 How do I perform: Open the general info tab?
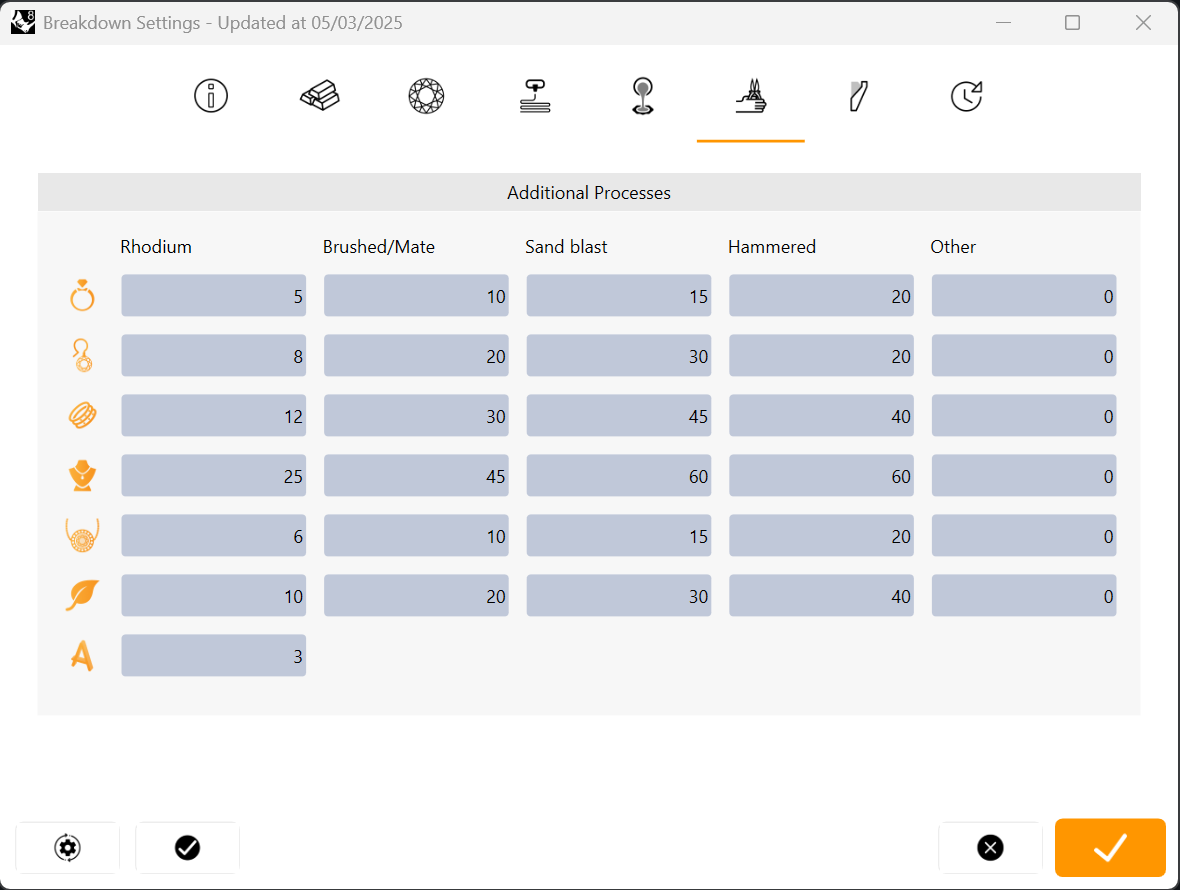pyautogui.click(x=211, y=96)
